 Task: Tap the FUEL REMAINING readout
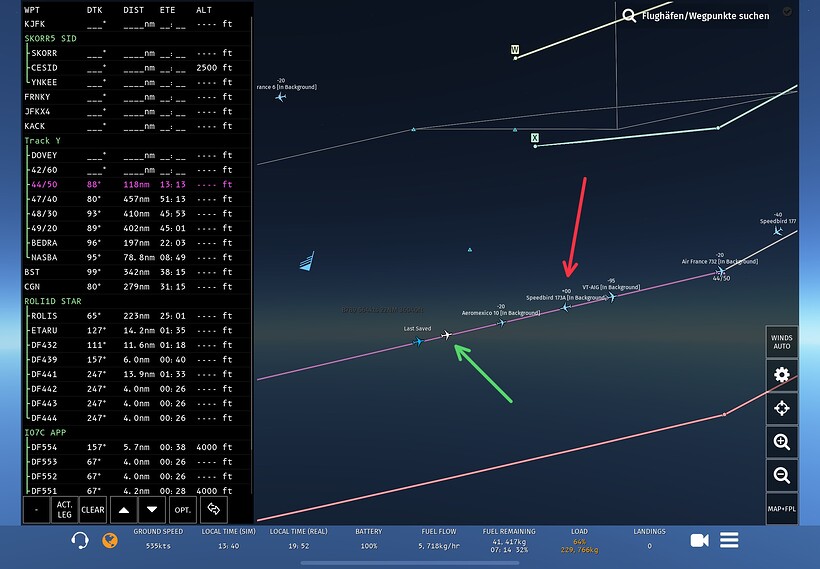pos(509,540)
